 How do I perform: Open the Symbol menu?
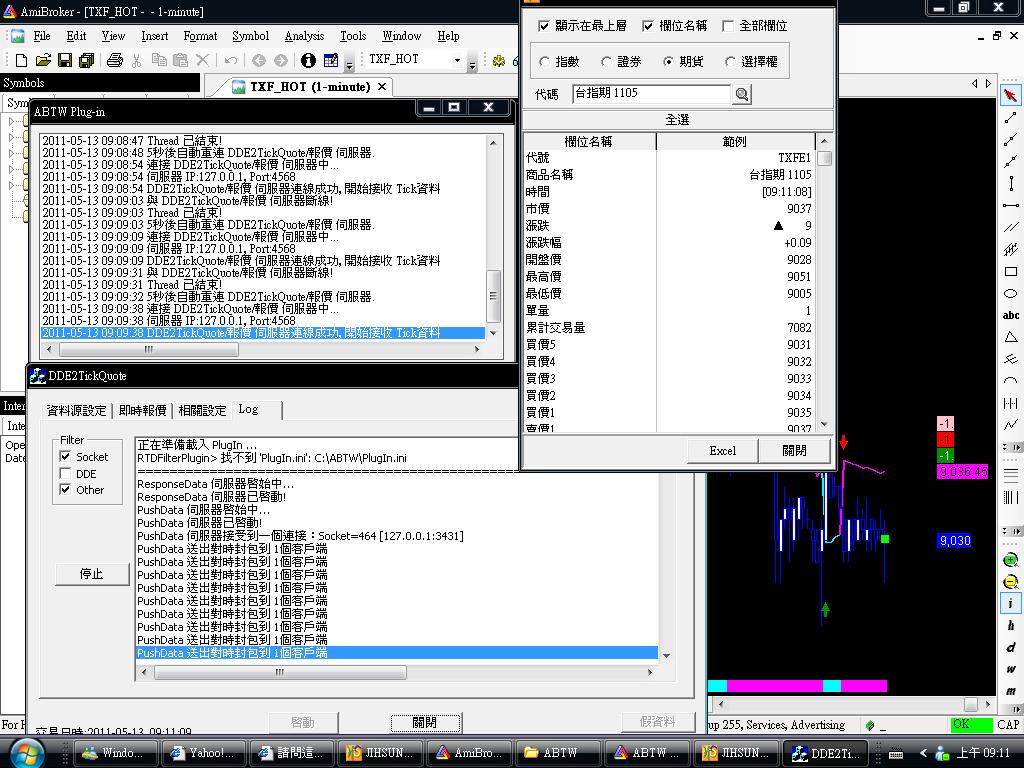250,36
